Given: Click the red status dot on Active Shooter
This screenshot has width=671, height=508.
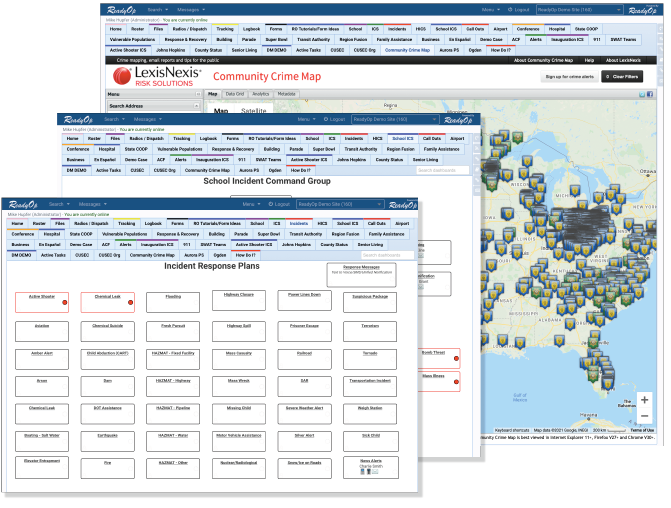Looking at the screenshot, I should point(65,302).
